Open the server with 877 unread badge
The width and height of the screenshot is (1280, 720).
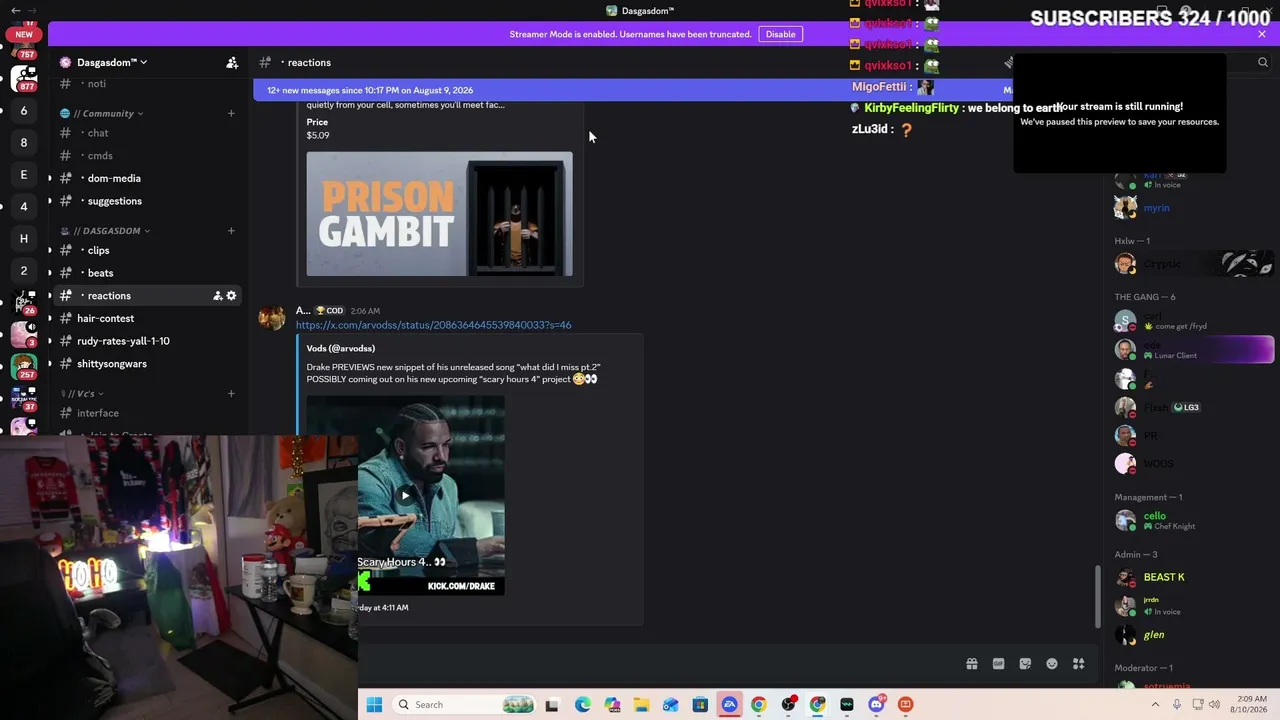[24, 78]
